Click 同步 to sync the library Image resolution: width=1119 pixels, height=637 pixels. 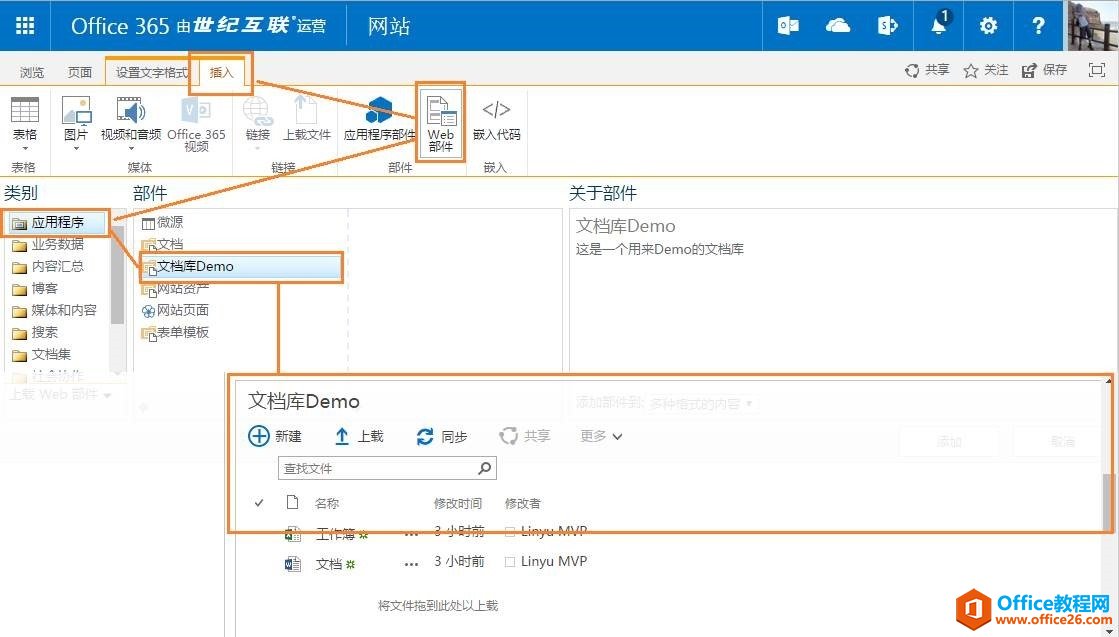pos(442,436)
